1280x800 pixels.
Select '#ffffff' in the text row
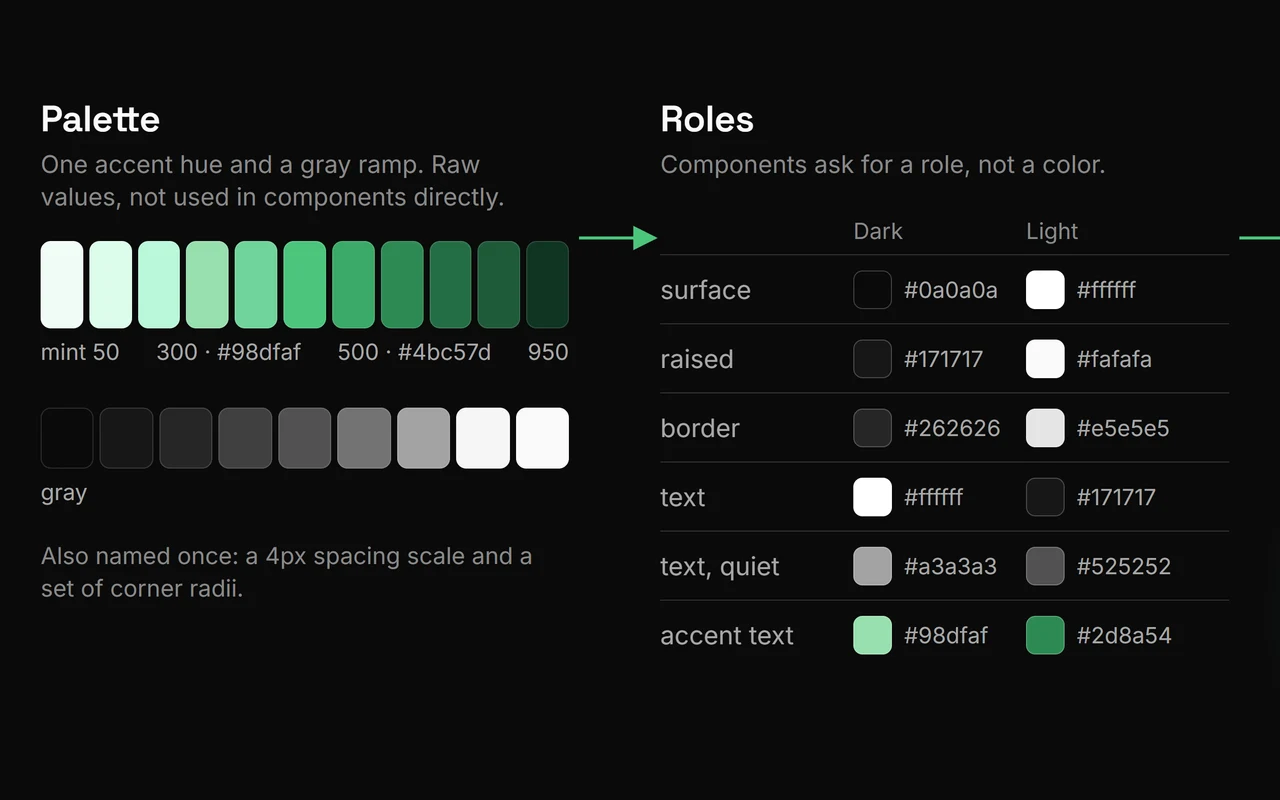pos(933,497)
